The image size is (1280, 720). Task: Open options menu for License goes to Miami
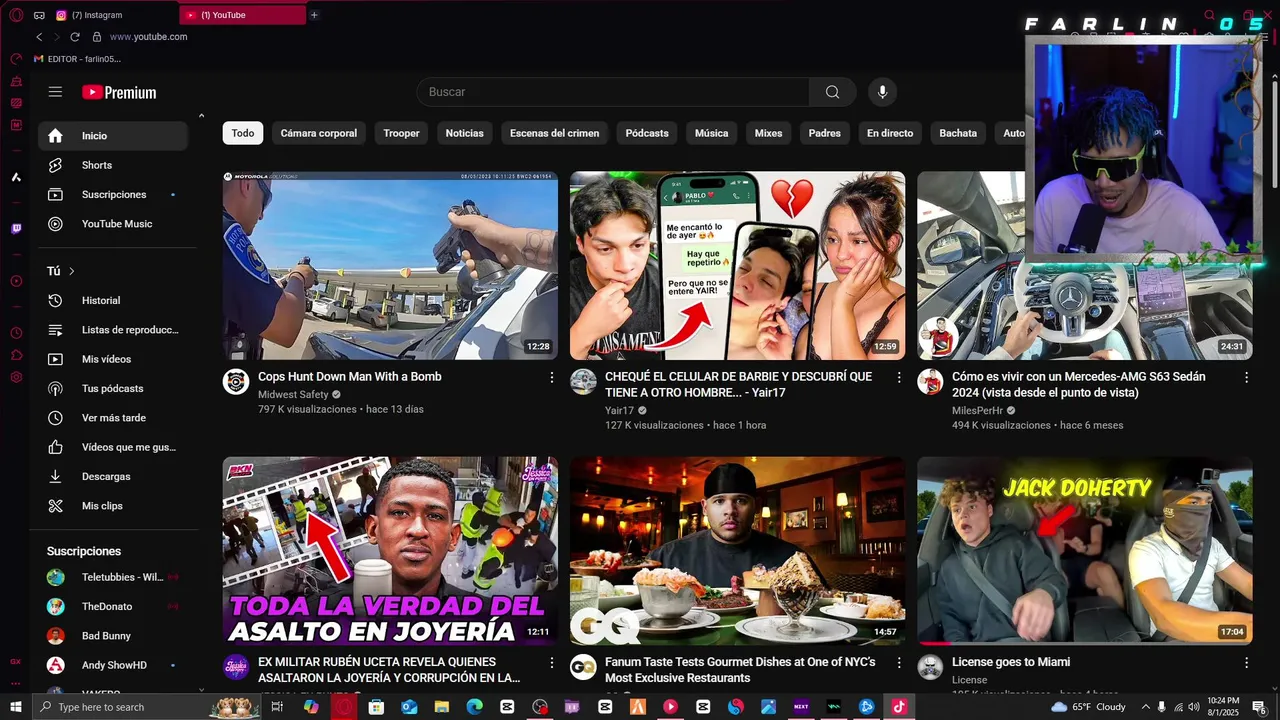[1246, 662]
